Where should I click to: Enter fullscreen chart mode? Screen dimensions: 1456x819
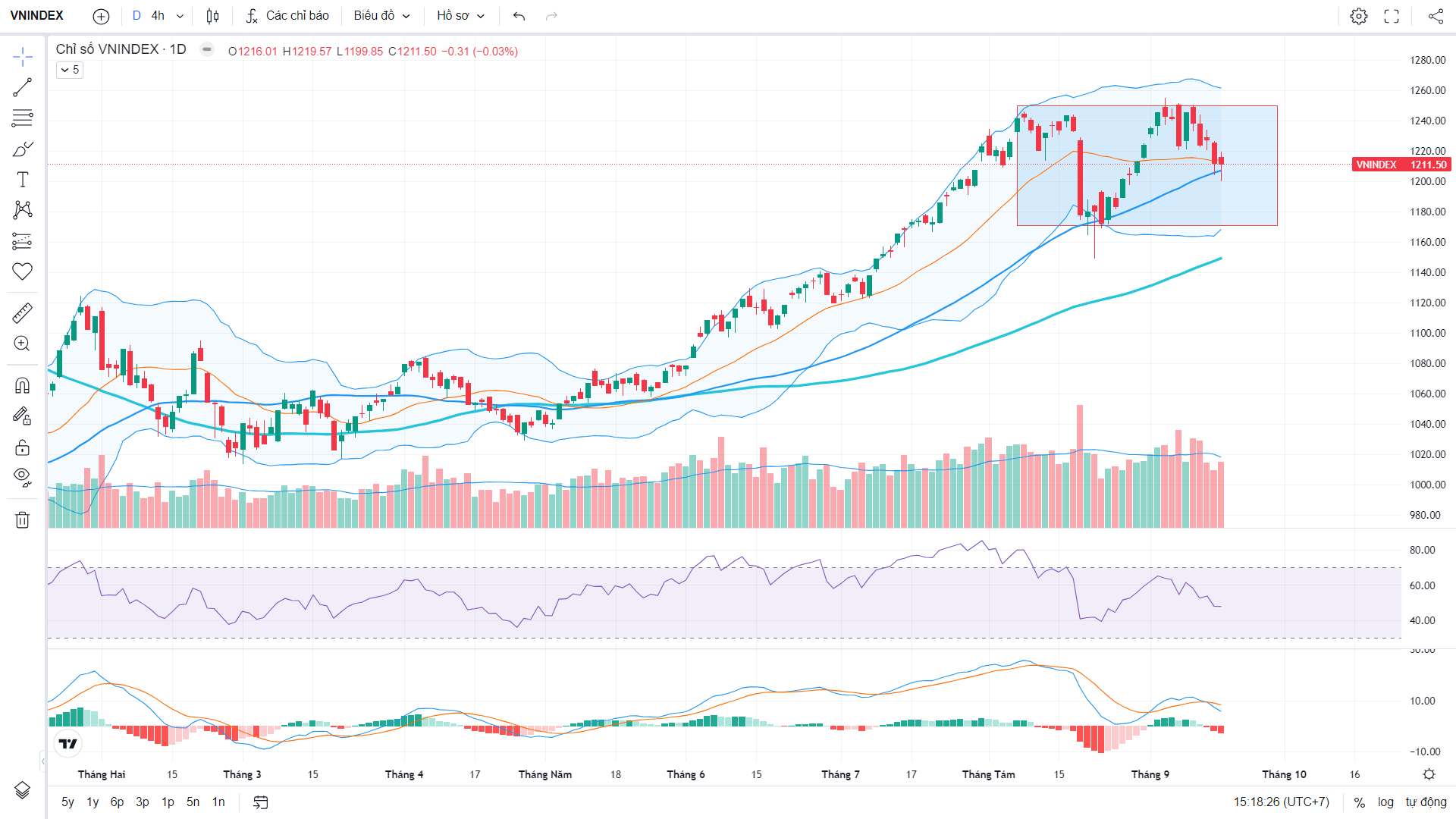(1392, 16)
